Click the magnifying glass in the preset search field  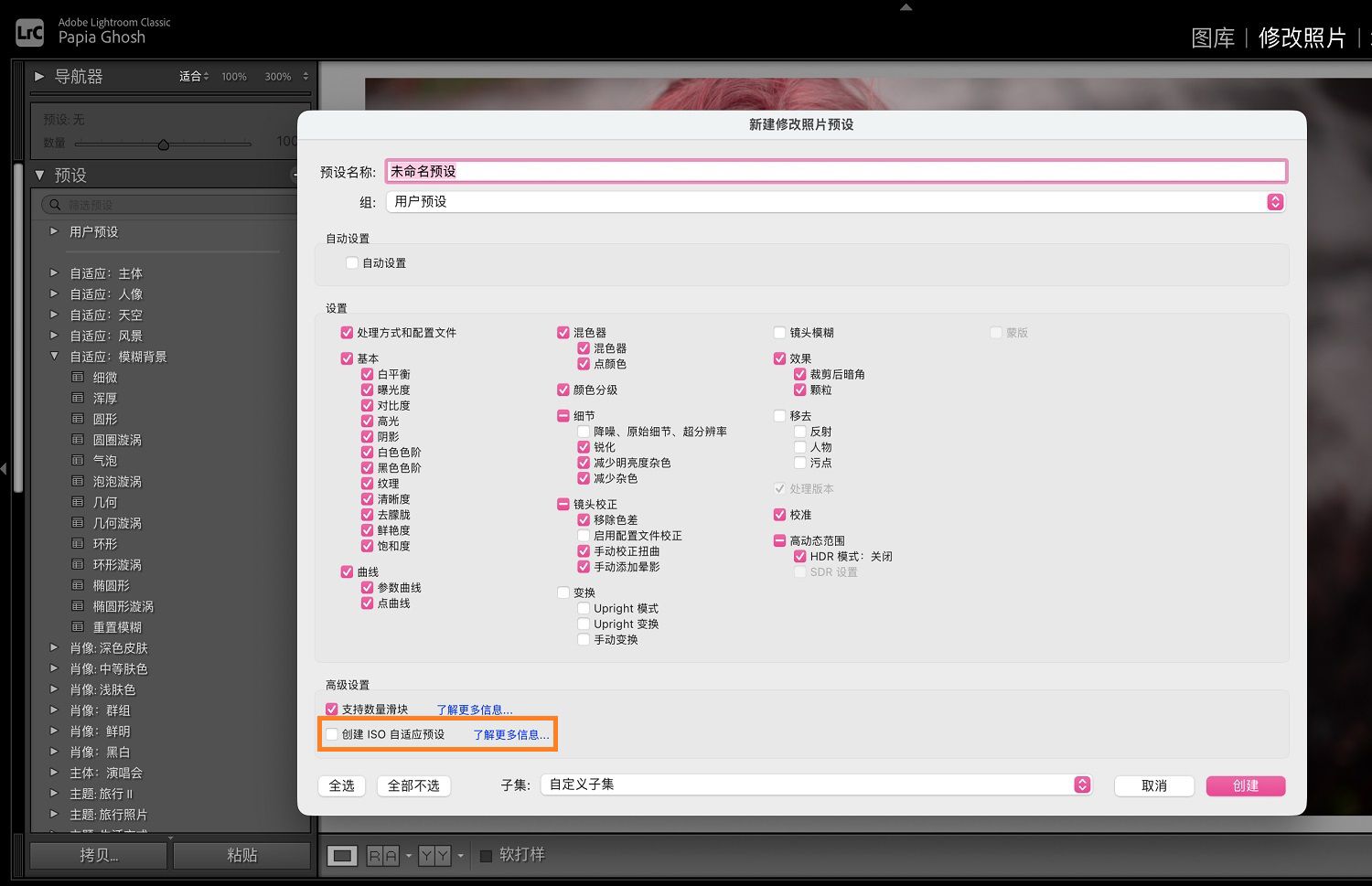56,204
